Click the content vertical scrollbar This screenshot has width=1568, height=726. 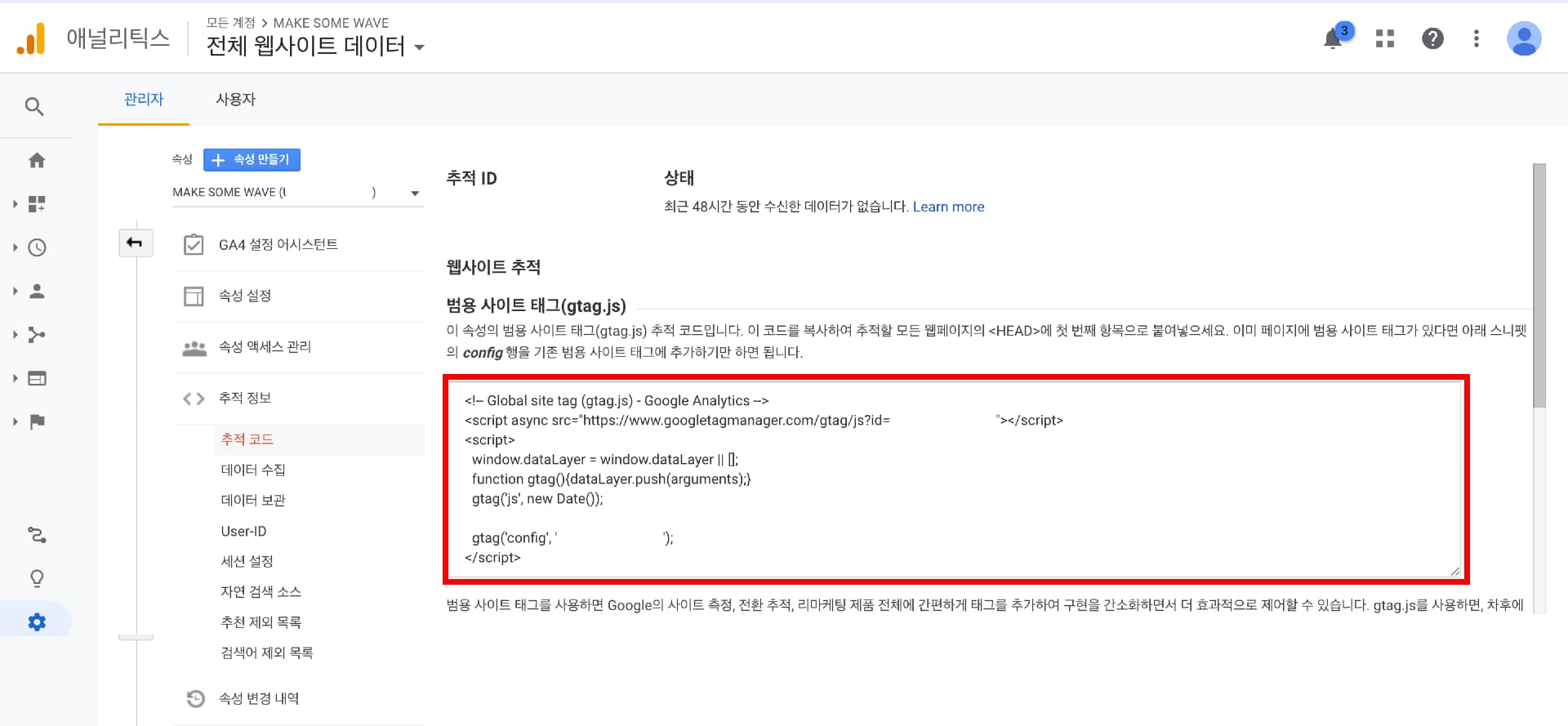coord(1539,286)
